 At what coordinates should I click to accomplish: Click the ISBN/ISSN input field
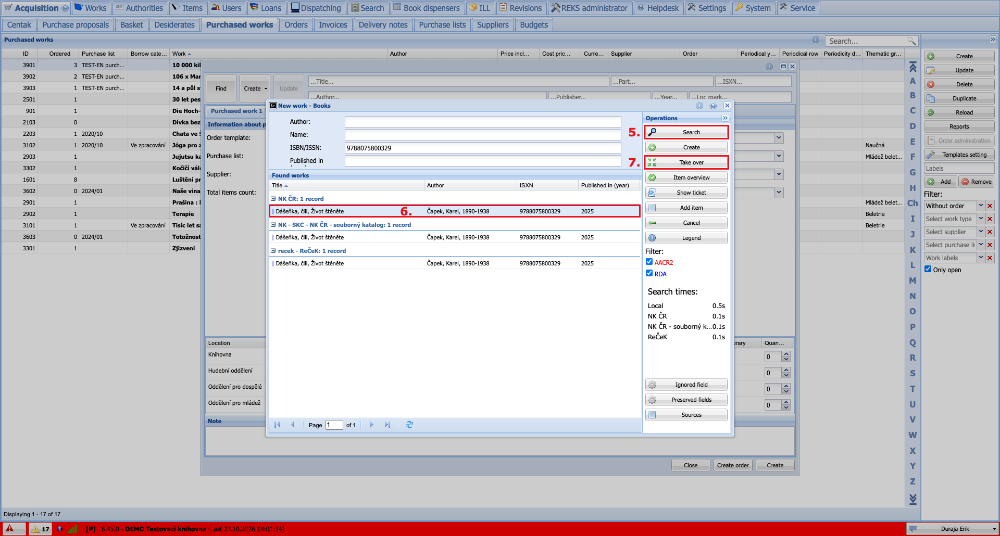483,148
